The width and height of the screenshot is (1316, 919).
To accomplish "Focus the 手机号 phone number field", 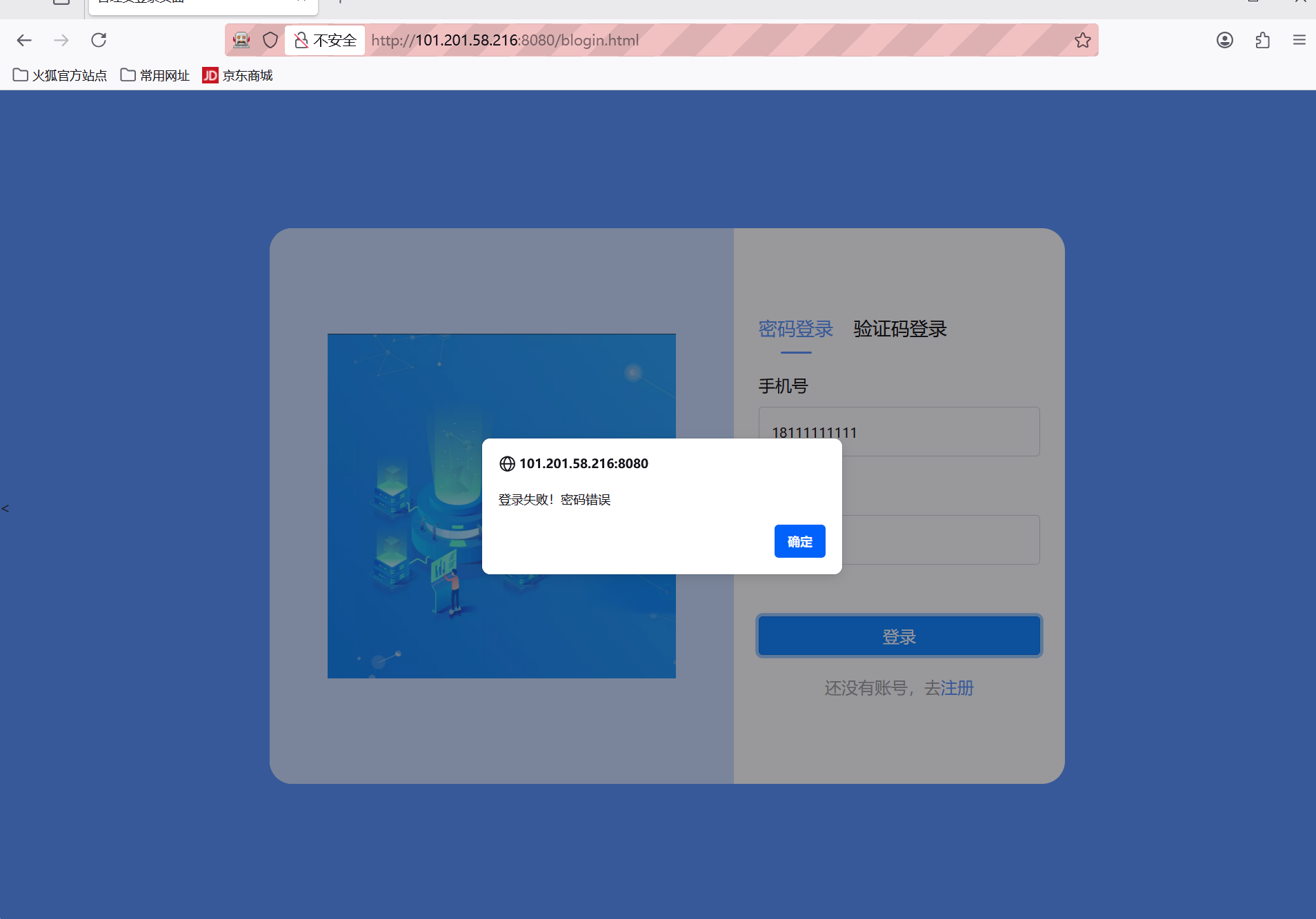I will click(899, 432).
